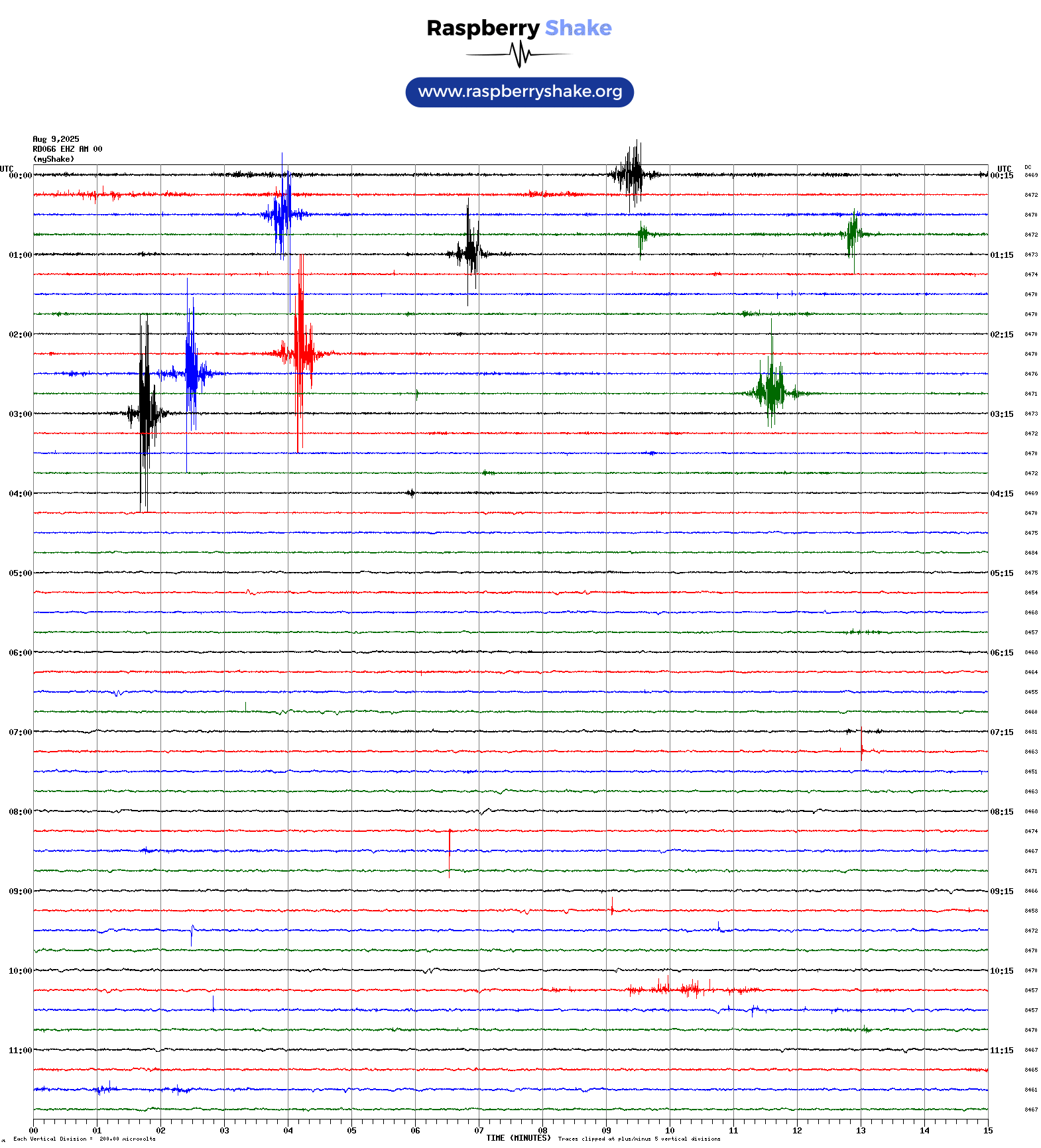Click the seismic wave icon under the logo
Viewport: 1041px width, 1148px height.
click(519, 54)
